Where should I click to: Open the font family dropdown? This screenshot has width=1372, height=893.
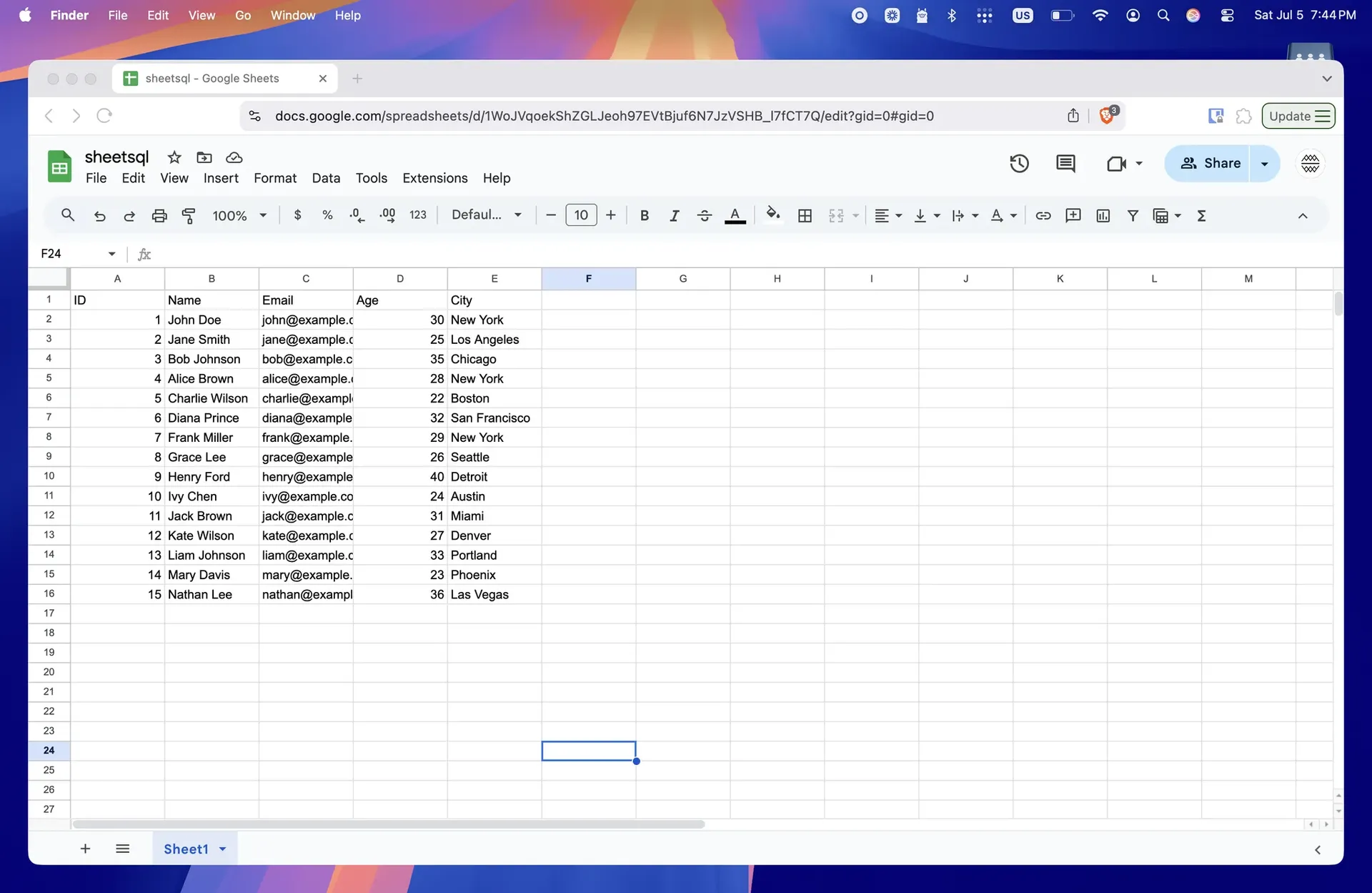(x=487, y=214)
